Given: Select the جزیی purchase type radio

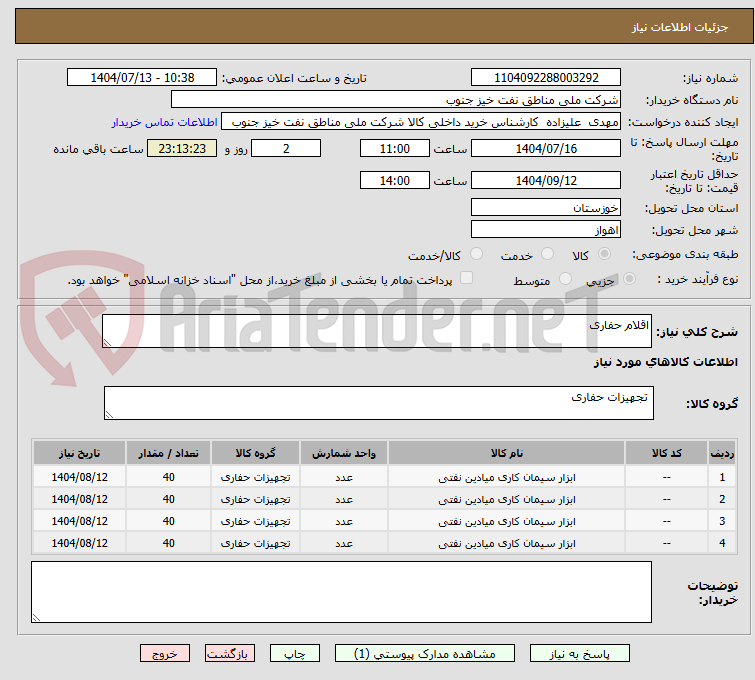Looking at the screenshot, I should [x=629, y=279].
